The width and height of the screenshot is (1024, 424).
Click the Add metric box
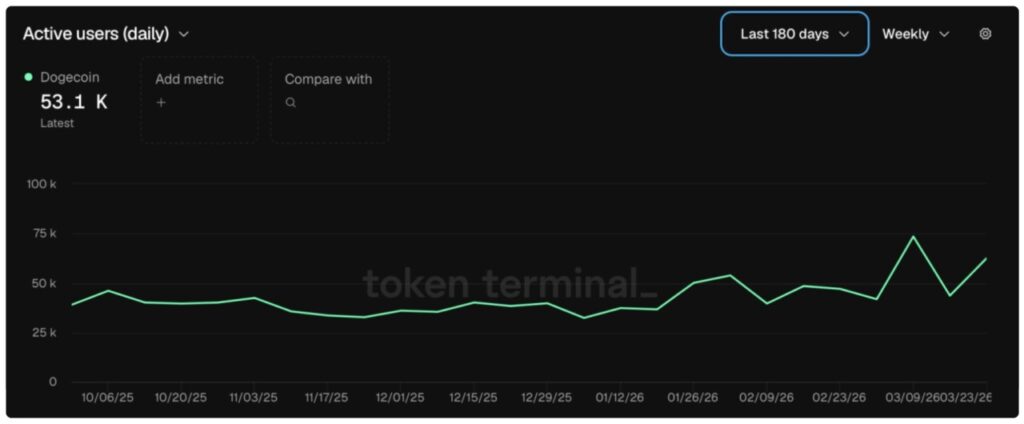(x=199, y=100)
